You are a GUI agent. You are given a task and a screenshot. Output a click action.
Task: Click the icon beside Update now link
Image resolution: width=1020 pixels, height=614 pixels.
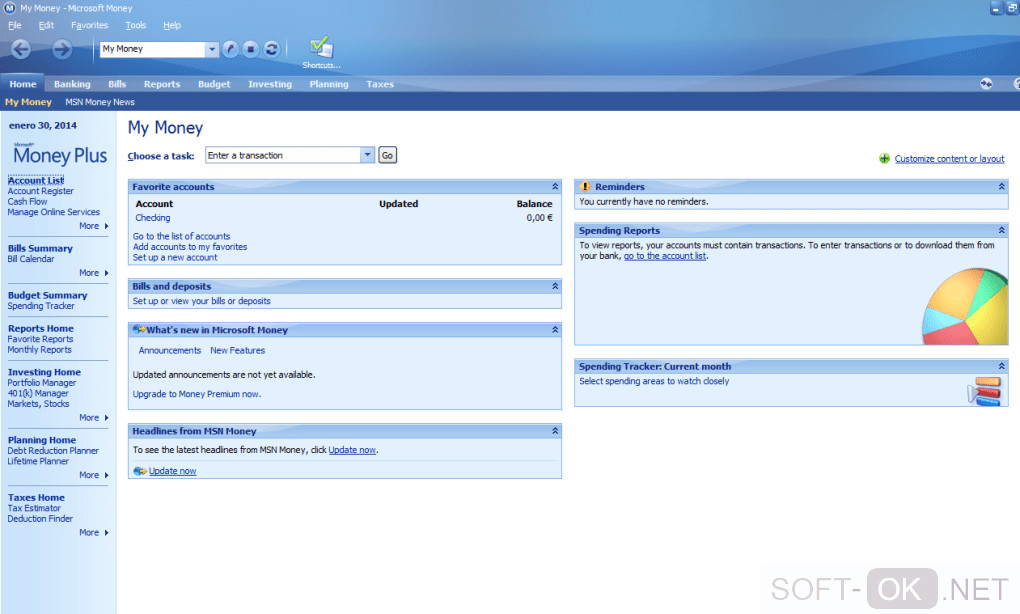tap(139, 471)
